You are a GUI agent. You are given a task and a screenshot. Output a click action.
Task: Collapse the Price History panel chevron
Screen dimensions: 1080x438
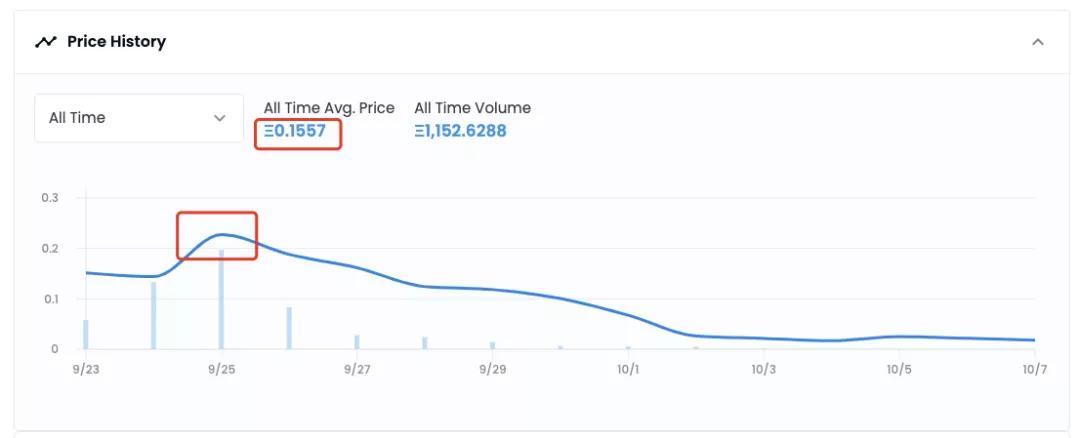(x=1037, y=42)
